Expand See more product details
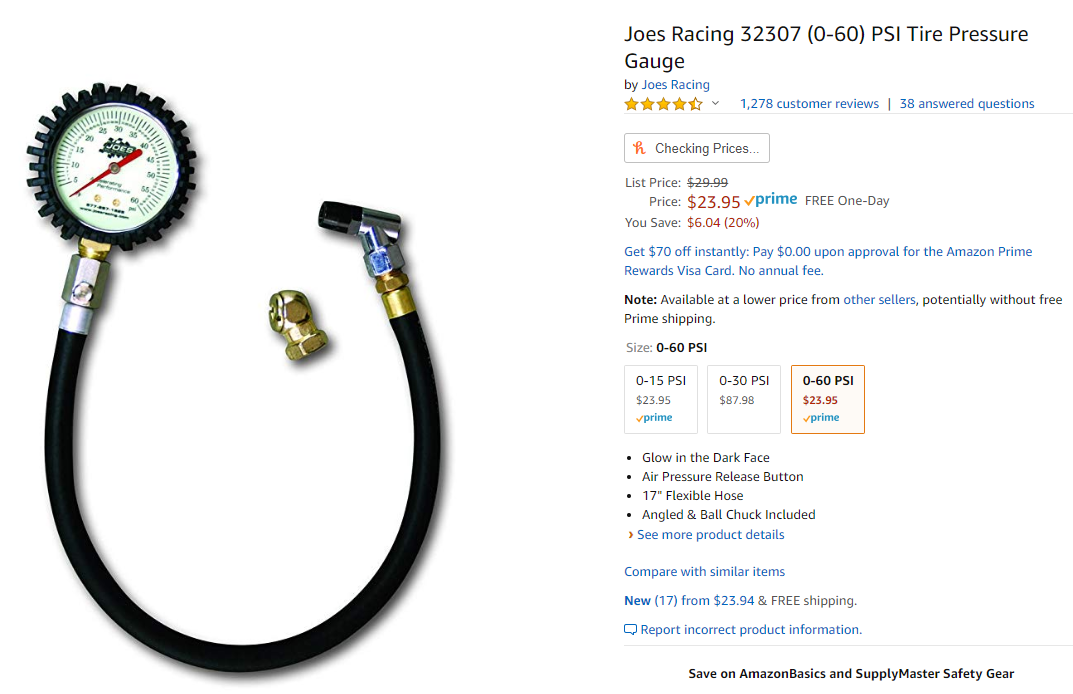This screenshot has width=1073, height=694. click(x=710, y=535)
